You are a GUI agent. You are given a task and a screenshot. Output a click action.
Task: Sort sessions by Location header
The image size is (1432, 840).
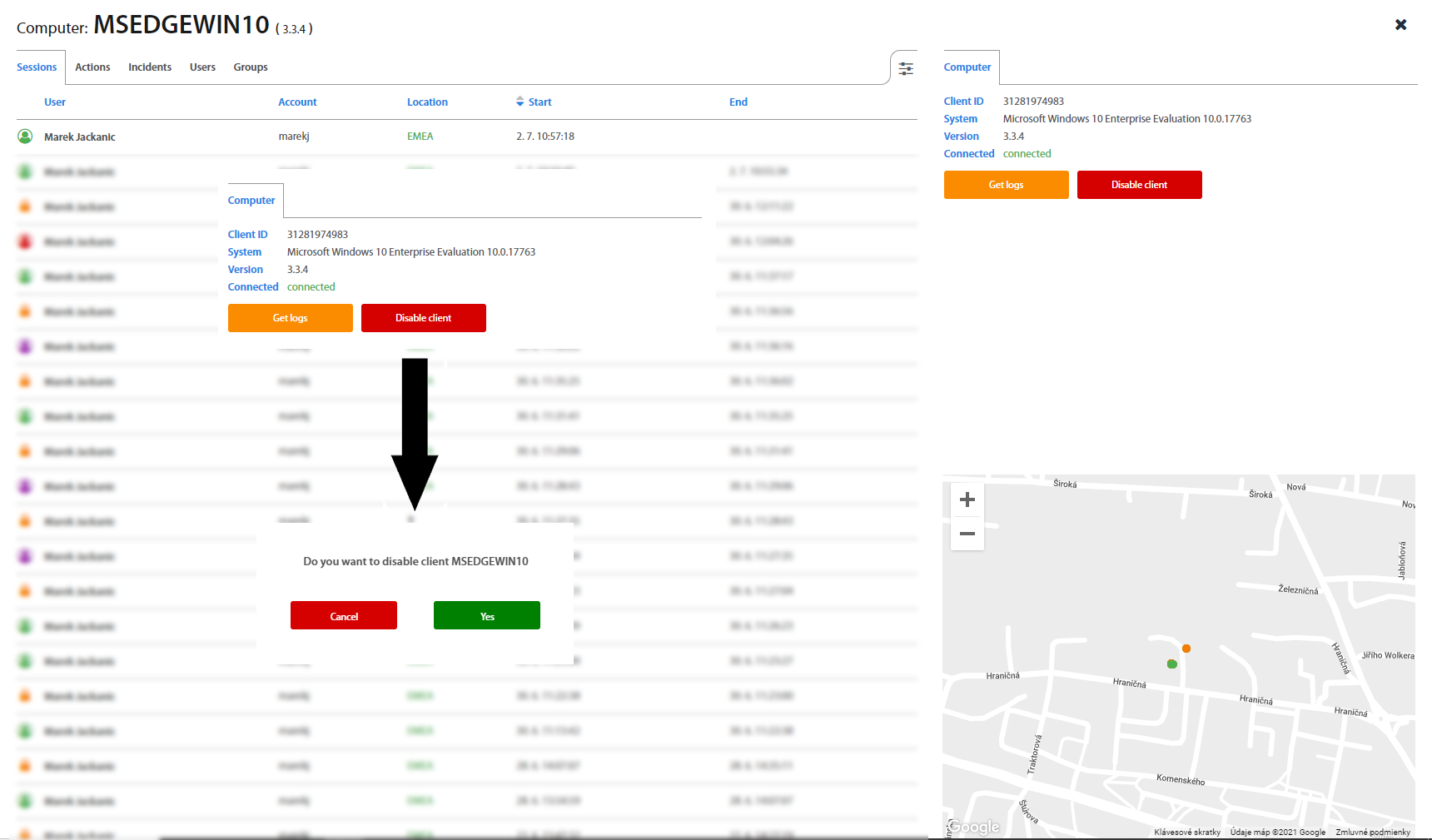[x=427, y=102]
